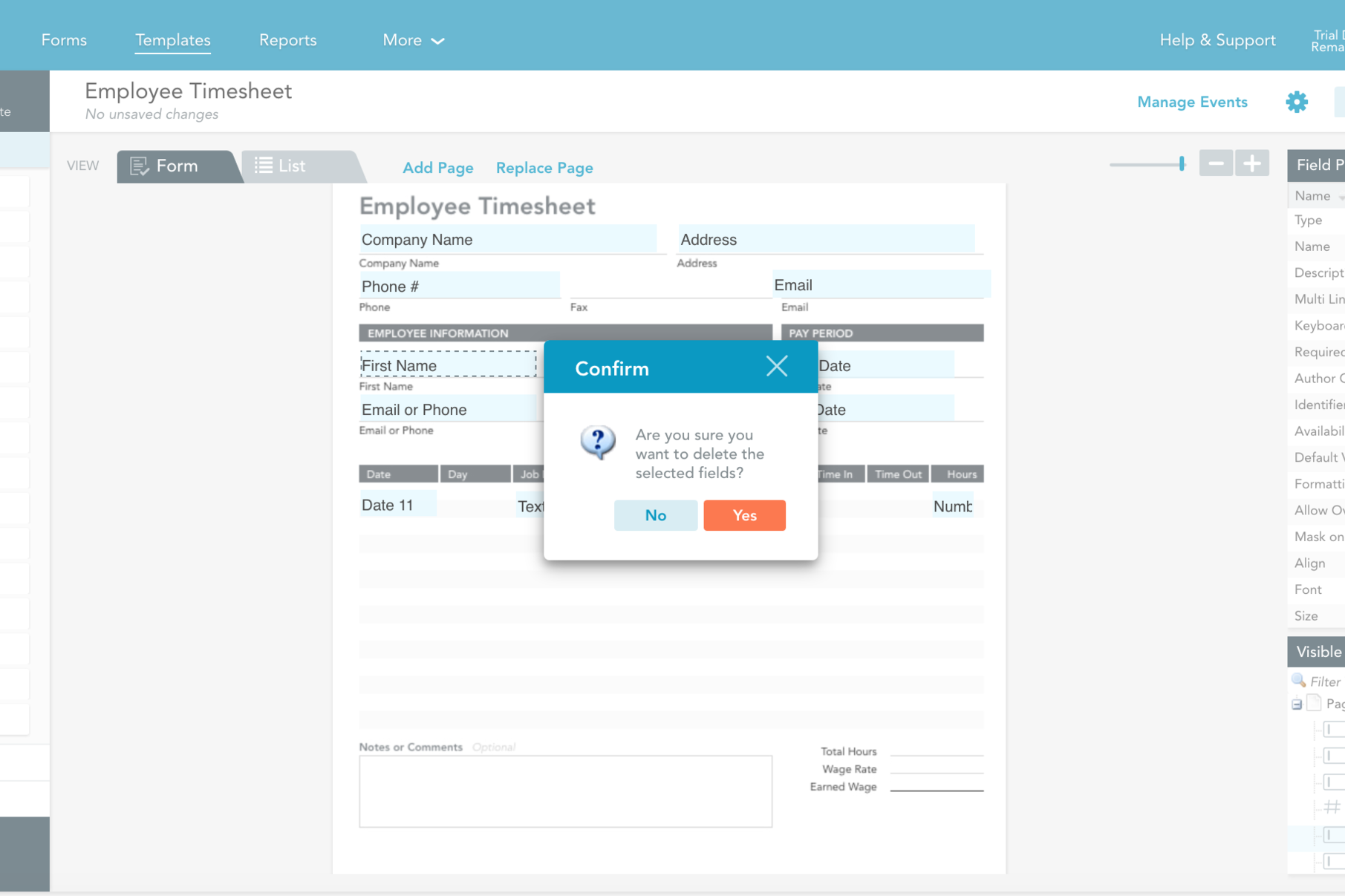Select the Company Name field

508,239
